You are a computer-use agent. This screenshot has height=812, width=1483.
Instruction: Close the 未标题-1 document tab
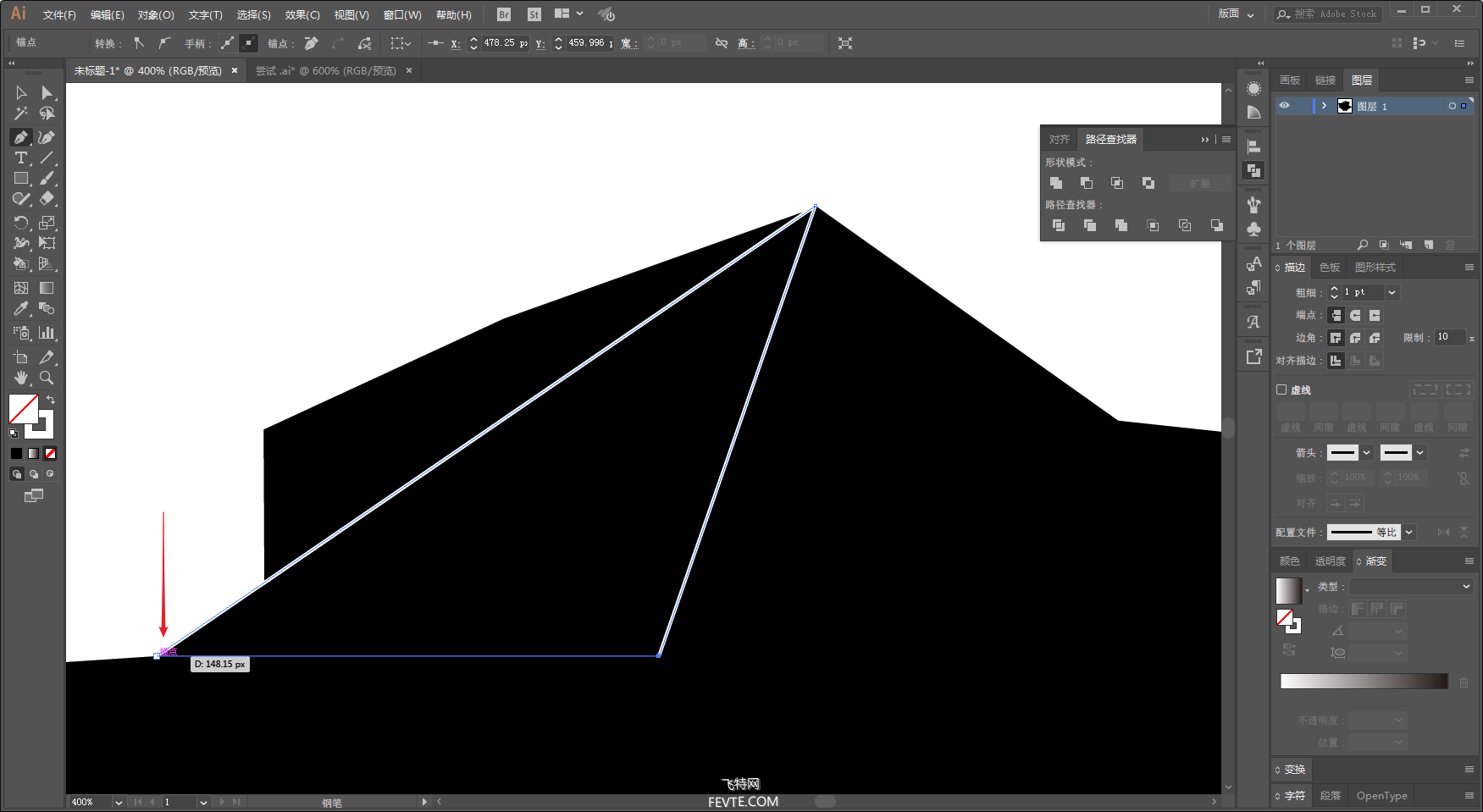[x=235, y=70]
